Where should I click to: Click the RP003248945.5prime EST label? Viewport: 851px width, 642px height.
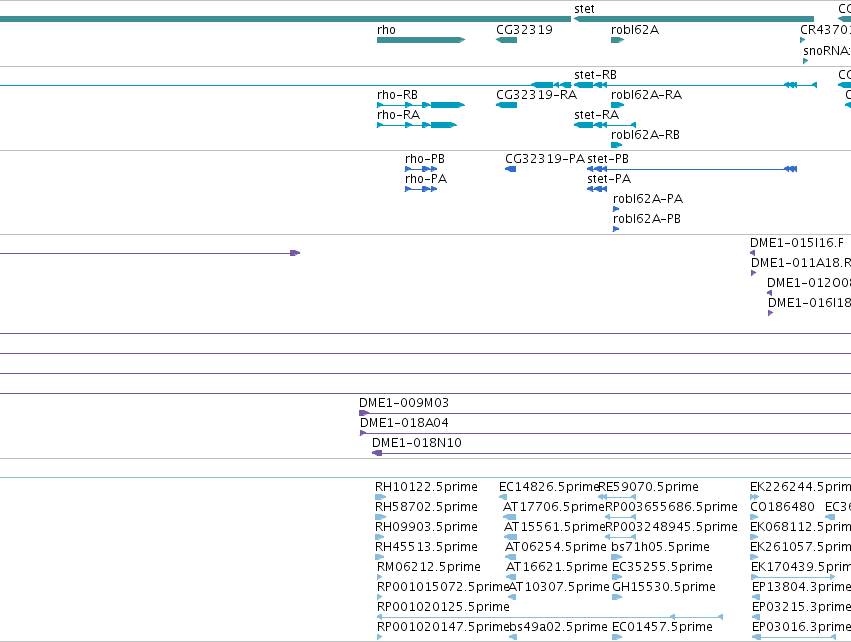(x=671, y=527)
